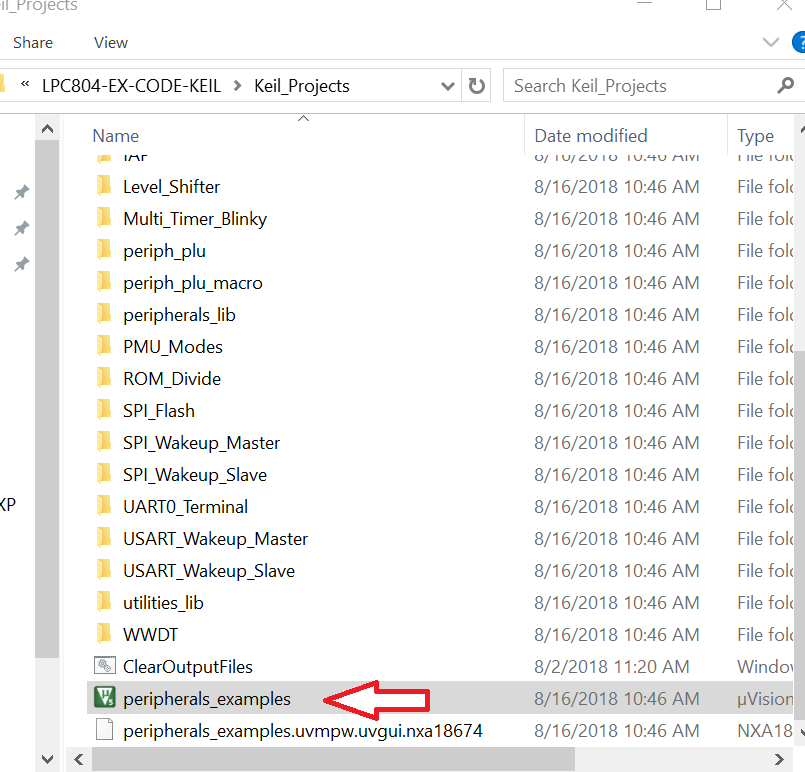Click the USART_Wakeup_Master folder icon
Image resolution: width=805 pixels, height=772 pixels.
(104, 538)
